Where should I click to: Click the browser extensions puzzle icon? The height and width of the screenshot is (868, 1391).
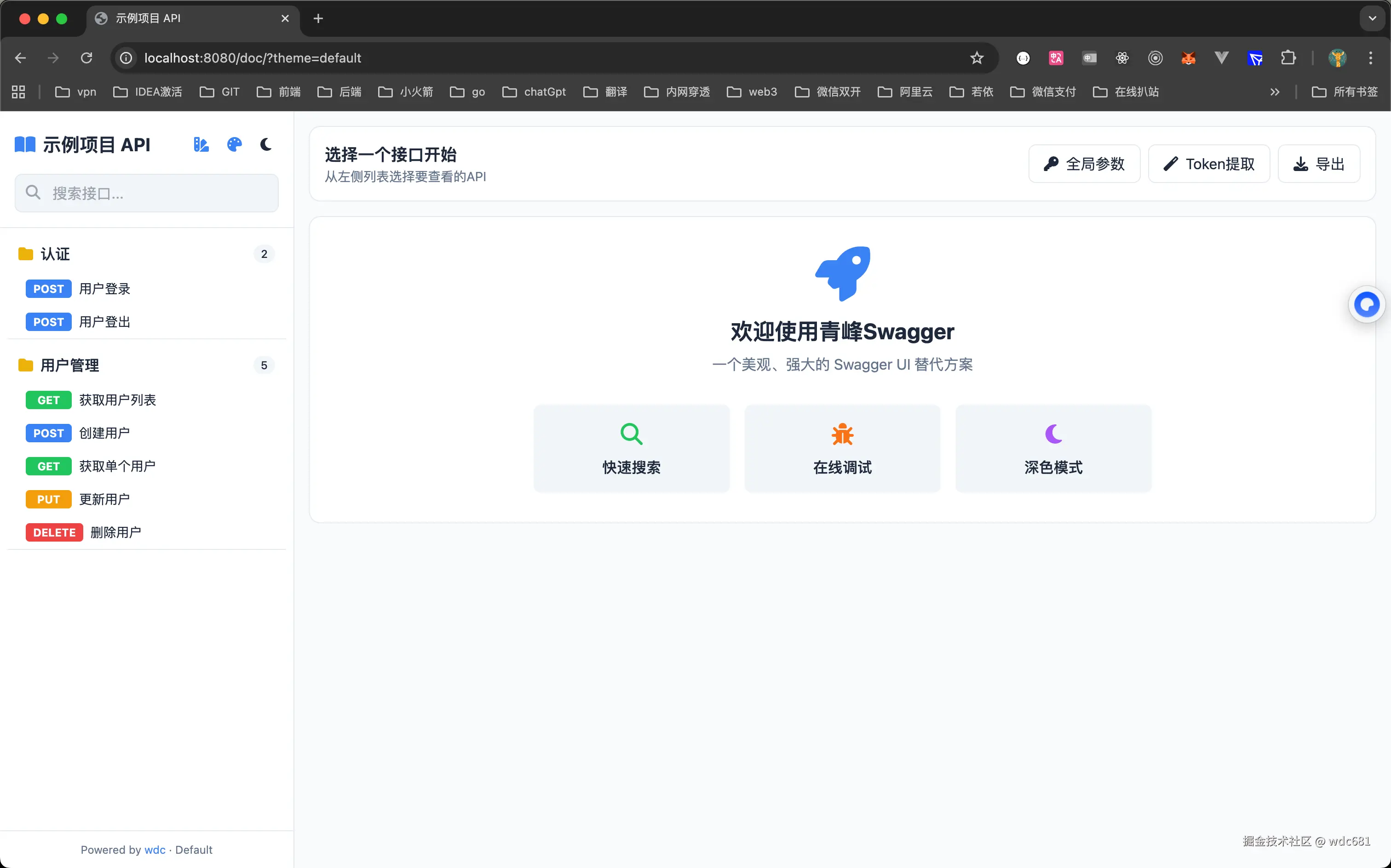[1289, 57]
